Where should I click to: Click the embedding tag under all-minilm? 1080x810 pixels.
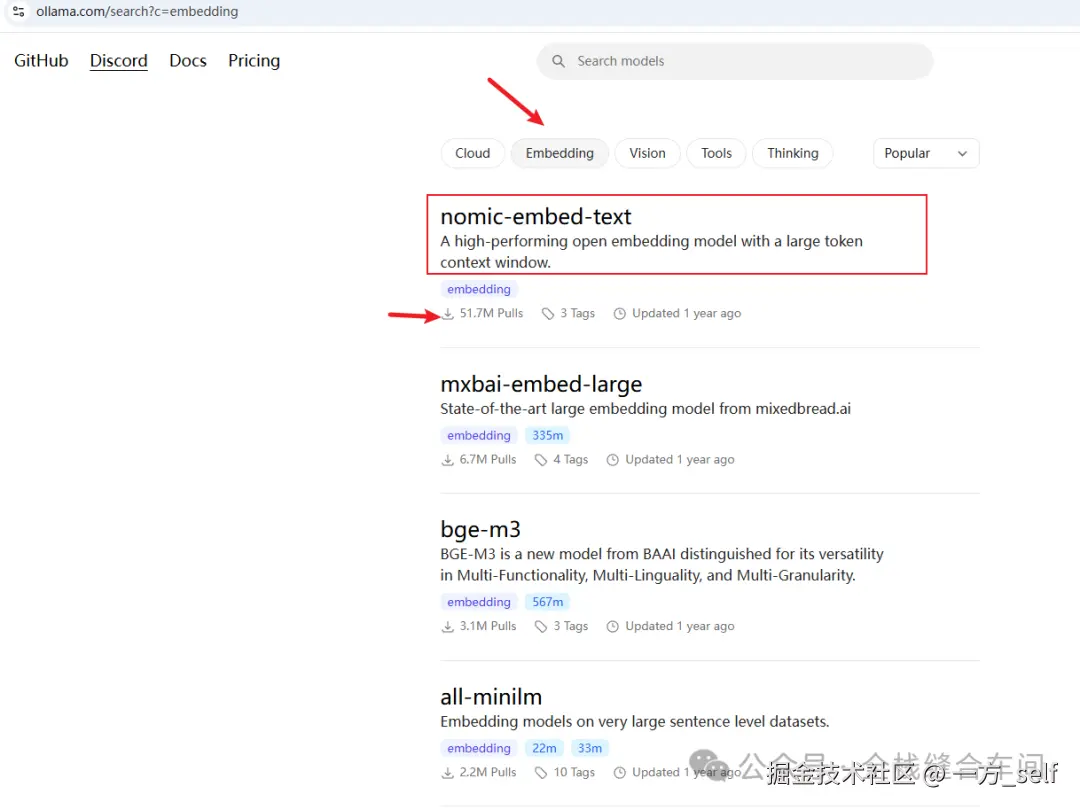coord(479,748)
